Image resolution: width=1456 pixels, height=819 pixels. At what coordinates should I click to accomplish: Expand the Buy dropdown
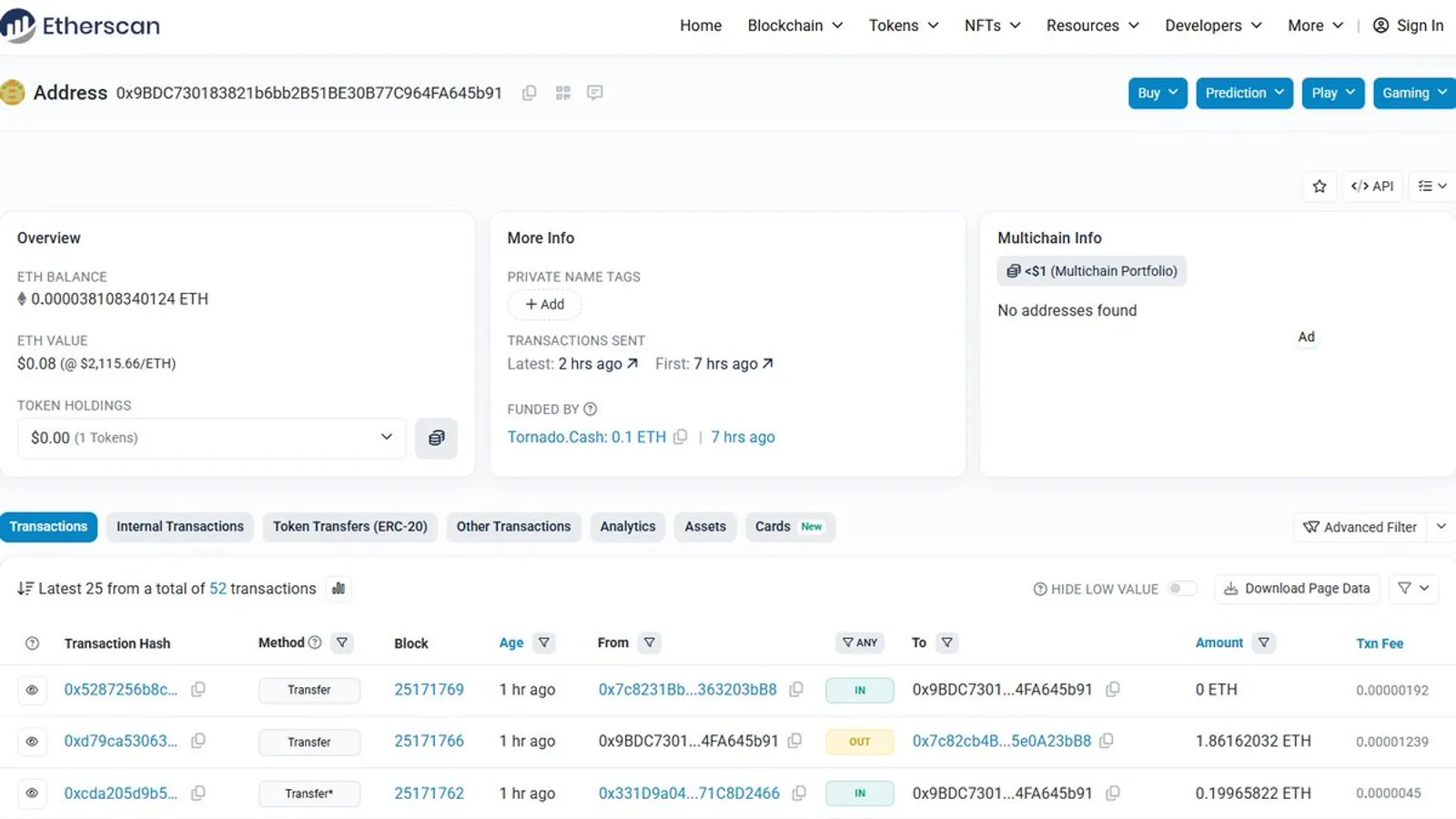click(x=1158, y=93)
